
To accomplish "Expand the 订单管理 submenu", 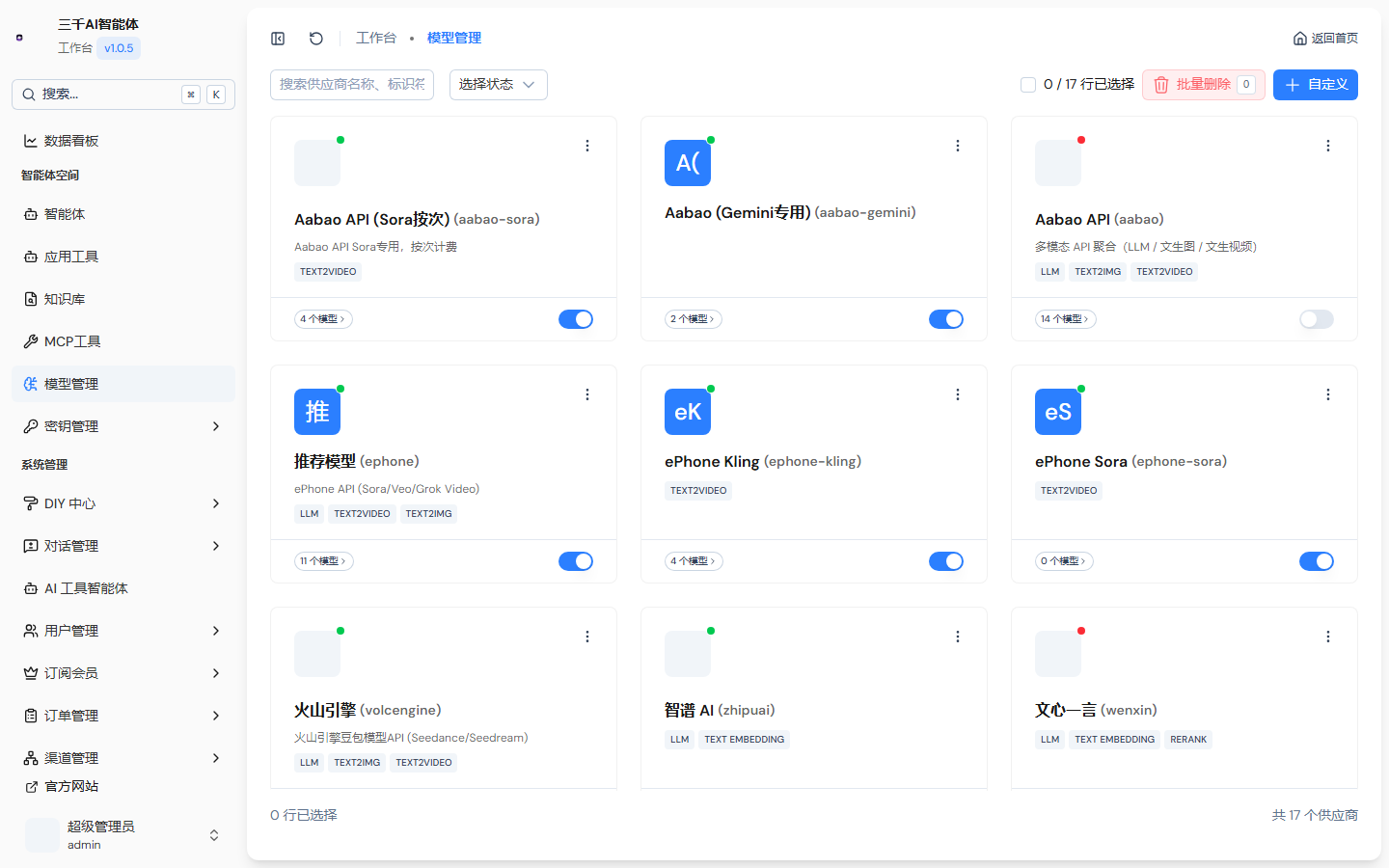I will tap(216, 716).
